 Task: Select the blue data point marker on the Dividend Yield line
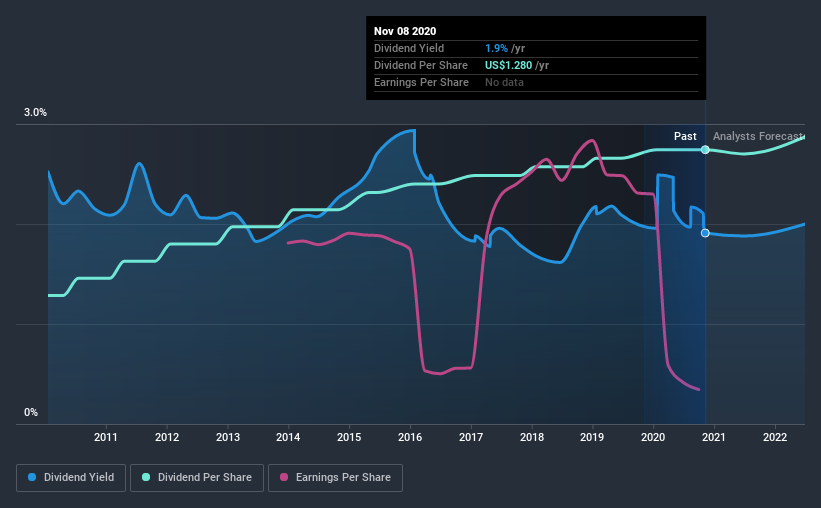click(705, 233)
